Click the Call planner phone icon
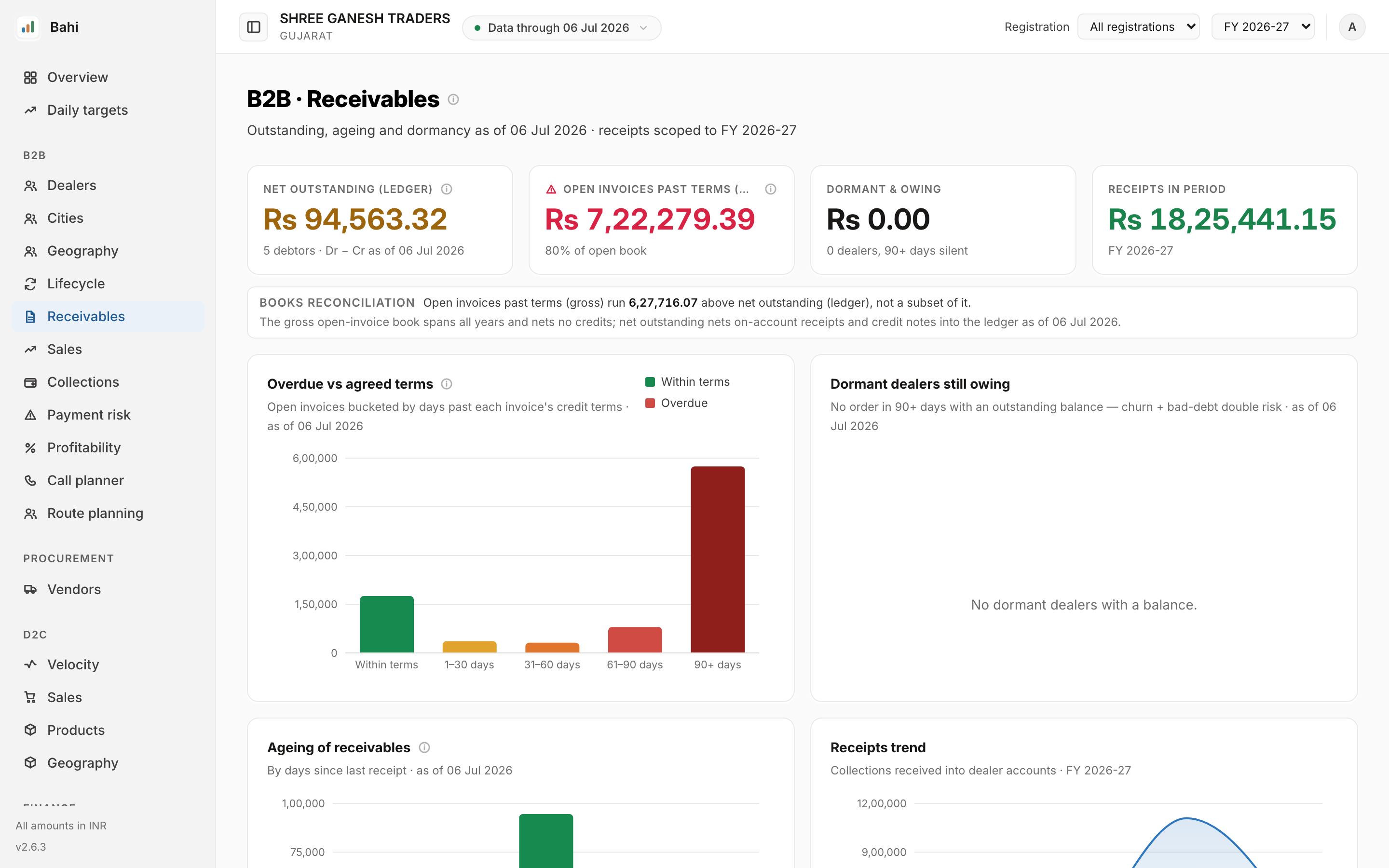Screen dimensions: 1389x868 tap(30, 480)
